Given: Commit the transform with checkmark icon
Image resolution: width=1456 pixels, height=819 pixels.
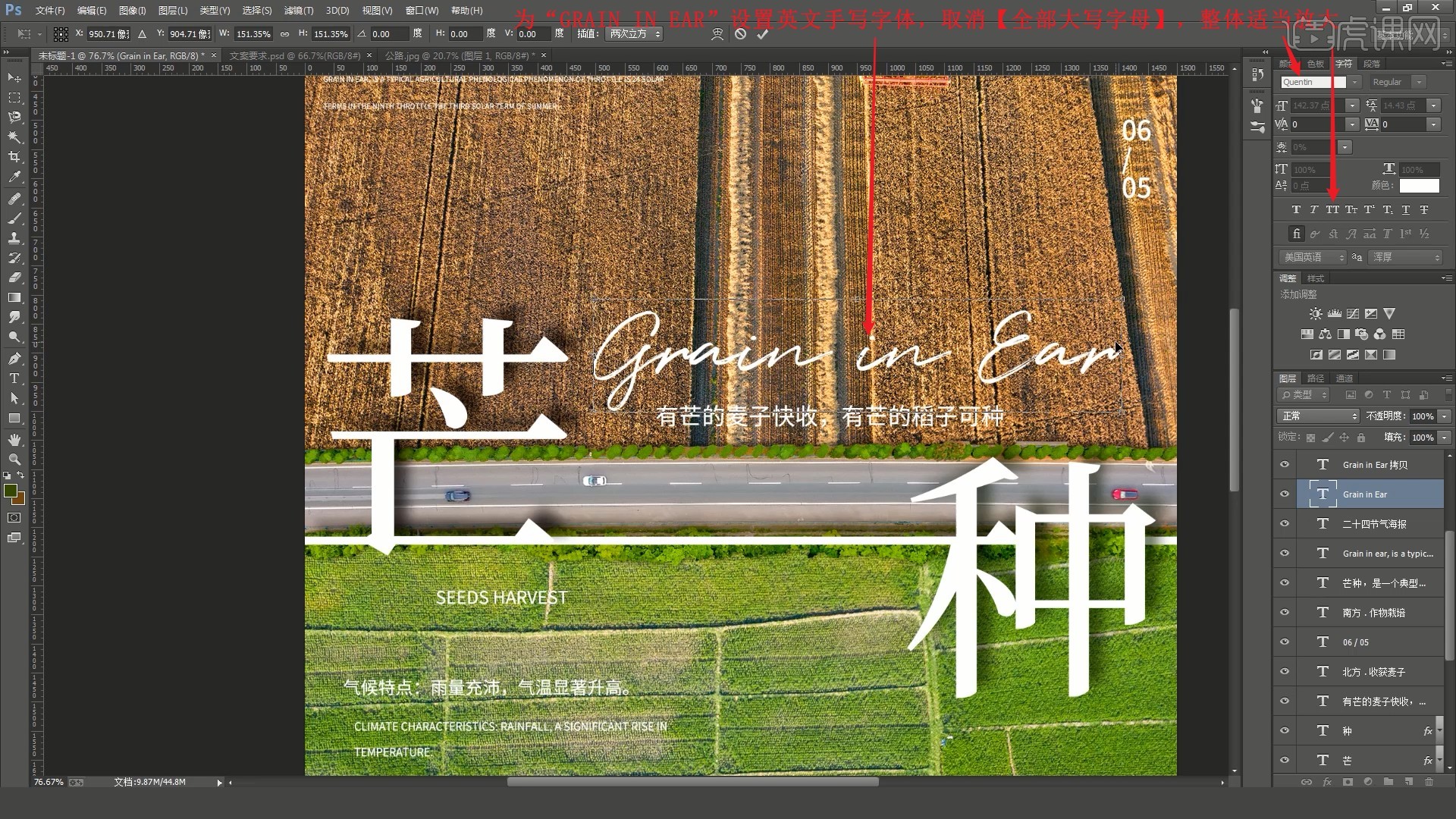Looking at the screenshot, I should [763, 33].
